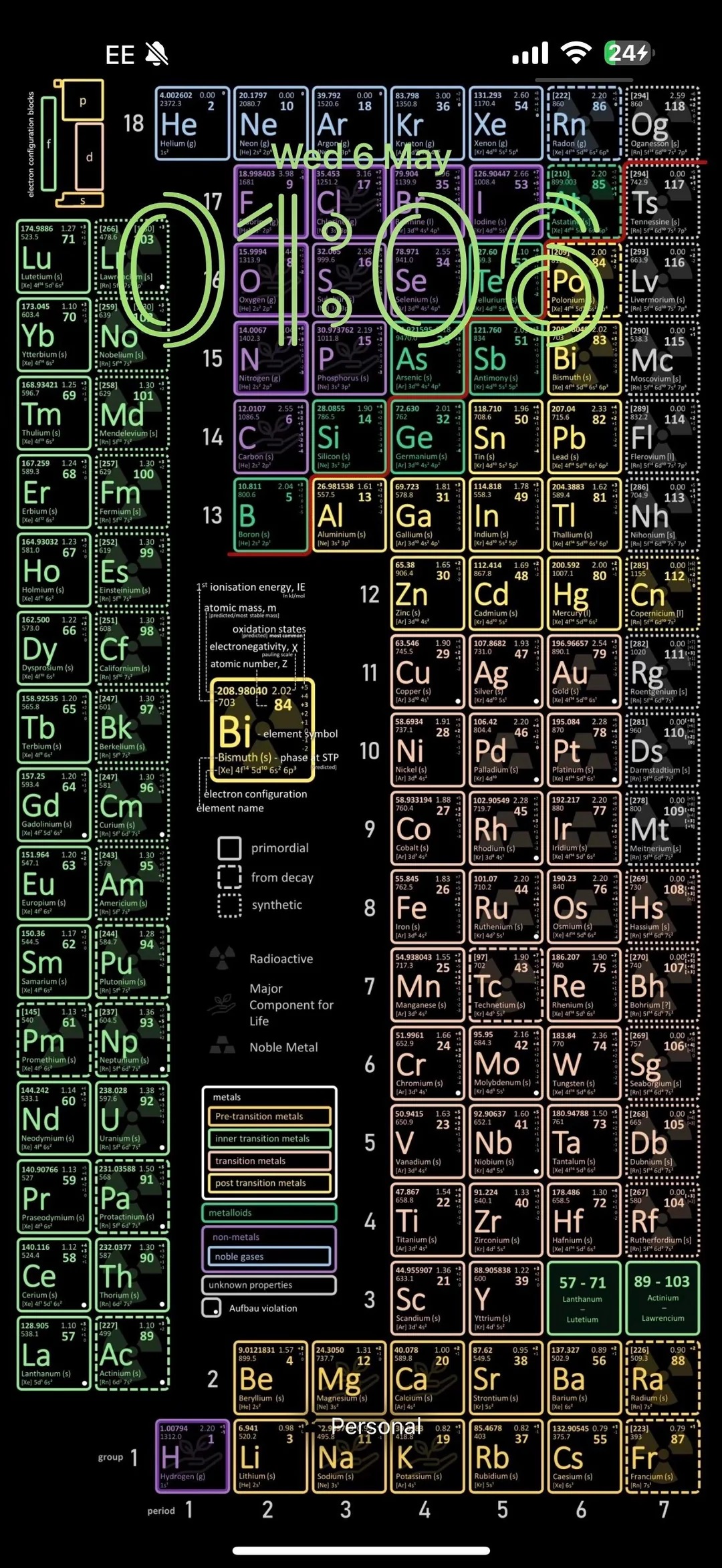Tap the 57 - 71 Lanthanum to Lutetium tile
722x1568 pixels.
click(x=584, y=1299)
